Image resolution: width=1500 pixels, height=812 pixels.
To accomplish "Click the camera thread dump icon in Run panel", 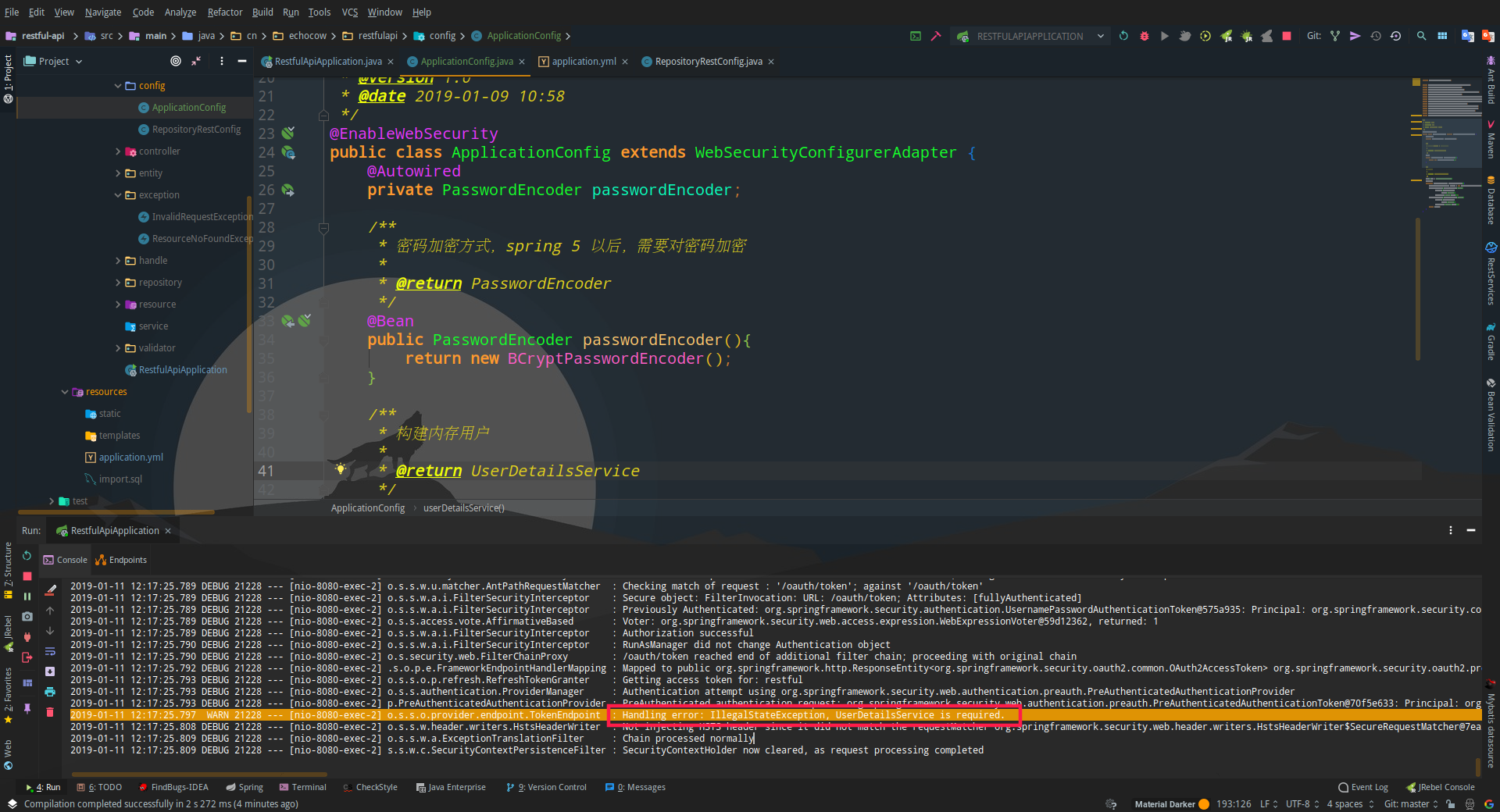I will point(27,617).
